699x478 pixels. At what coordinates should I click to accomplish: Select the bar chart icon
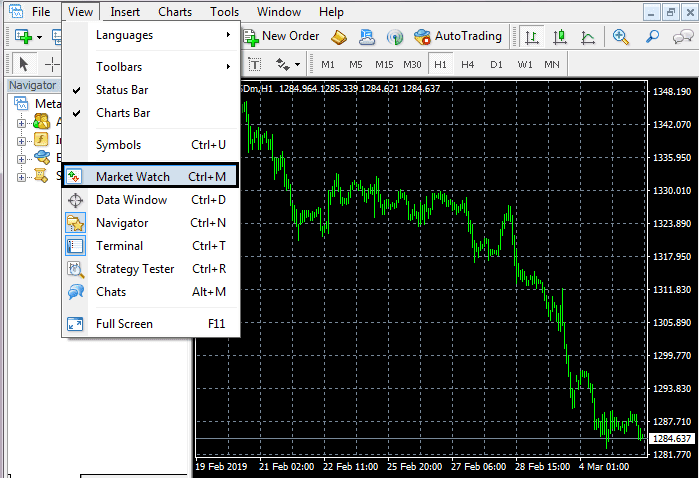(532, 37)
